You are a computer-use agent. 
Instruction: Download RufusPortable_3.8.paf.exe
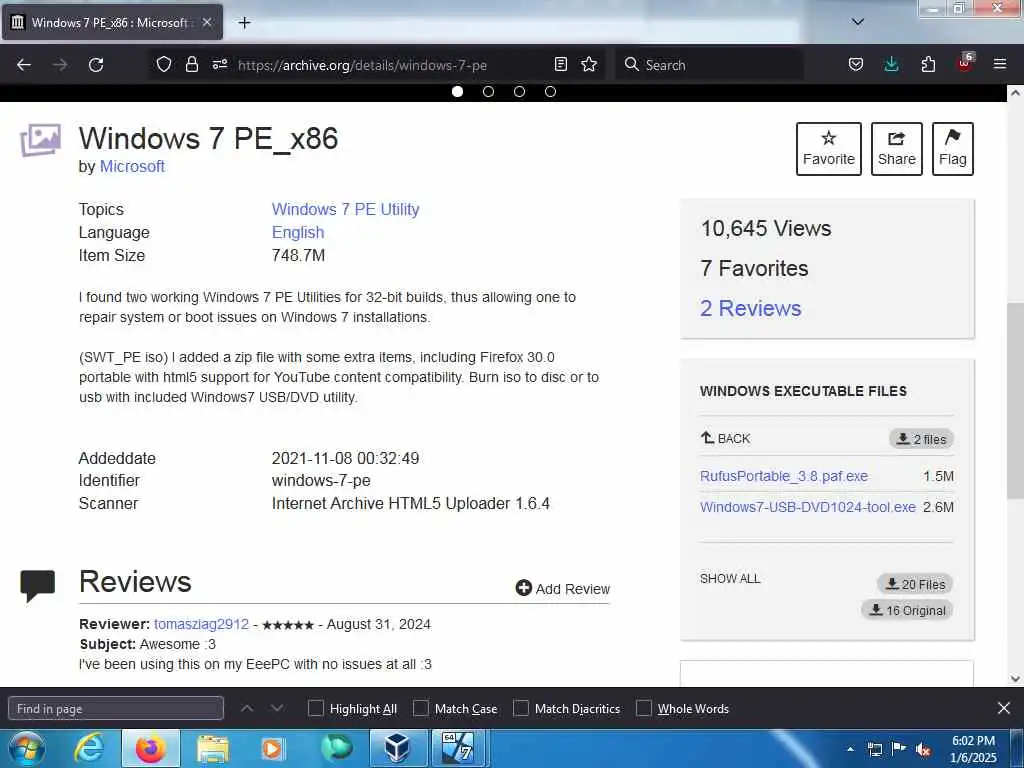[x=784, y=476]
